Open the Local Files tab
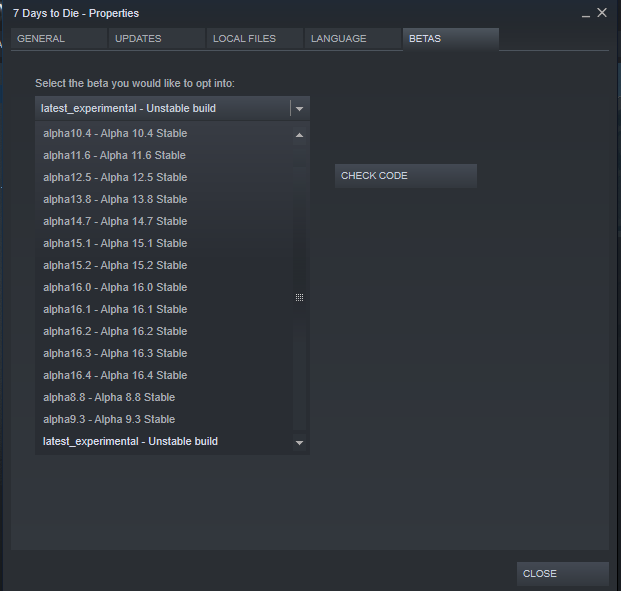Screen dimensions: 621x591 point(255,38)
